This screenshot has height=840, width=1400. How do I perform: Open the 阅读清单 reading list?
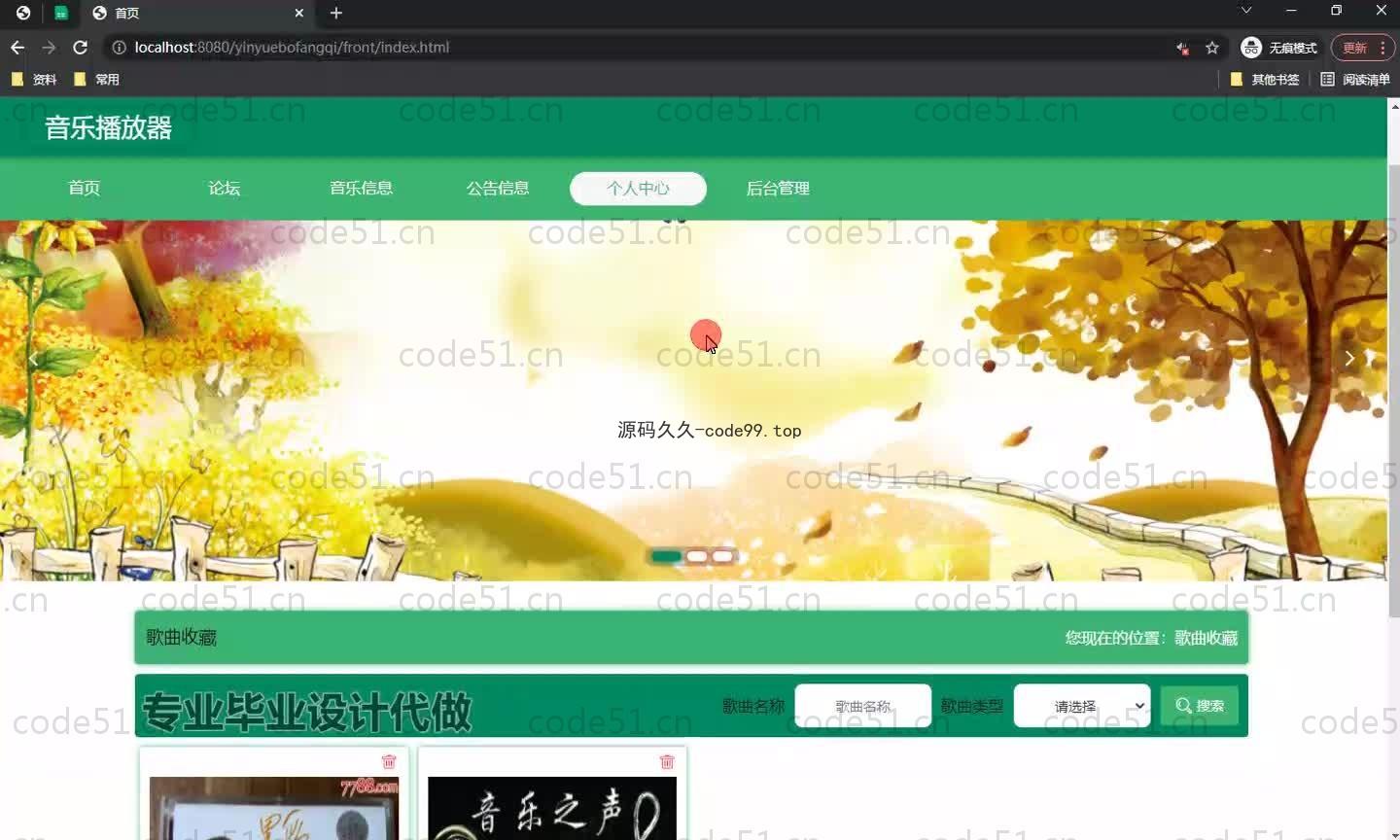pyautogui.click(x=1355, y=80)
